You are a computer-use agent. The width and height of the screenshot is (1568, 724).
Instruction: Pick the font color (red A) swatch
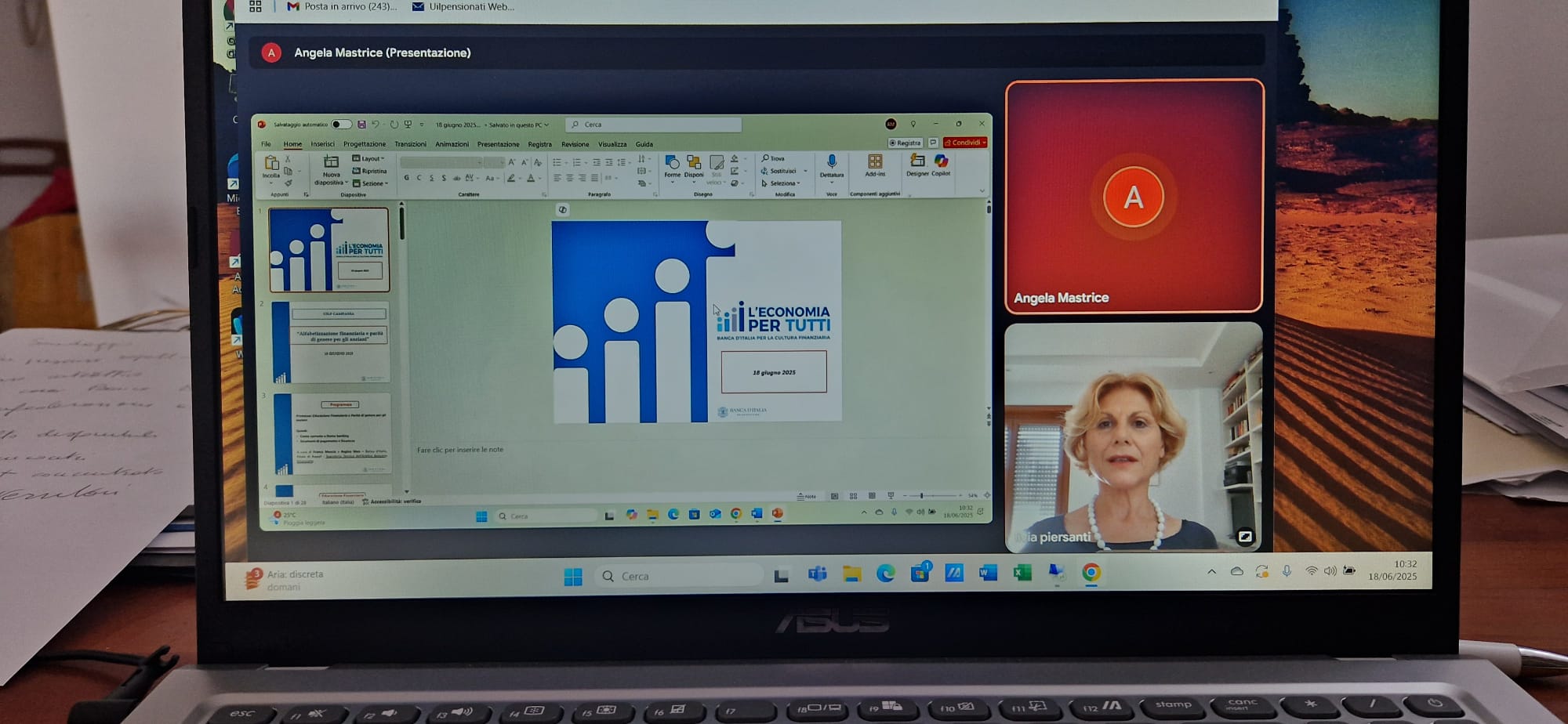coord(531,178)
